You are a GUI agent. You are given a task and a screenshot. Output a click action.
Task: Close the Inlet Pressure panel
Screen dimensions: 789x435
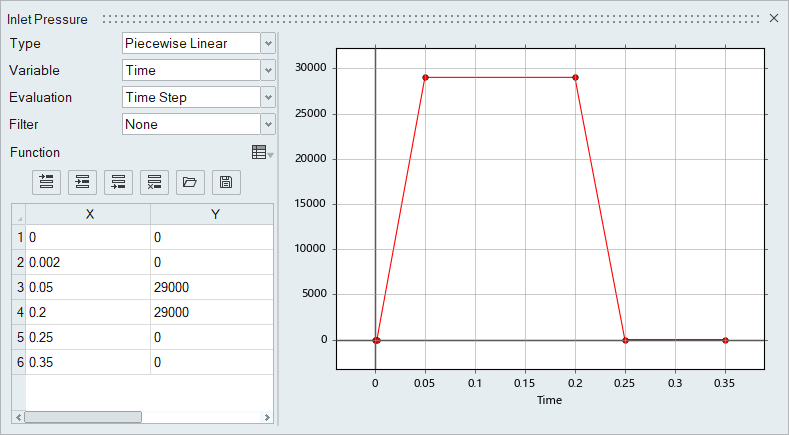[773, 18]
